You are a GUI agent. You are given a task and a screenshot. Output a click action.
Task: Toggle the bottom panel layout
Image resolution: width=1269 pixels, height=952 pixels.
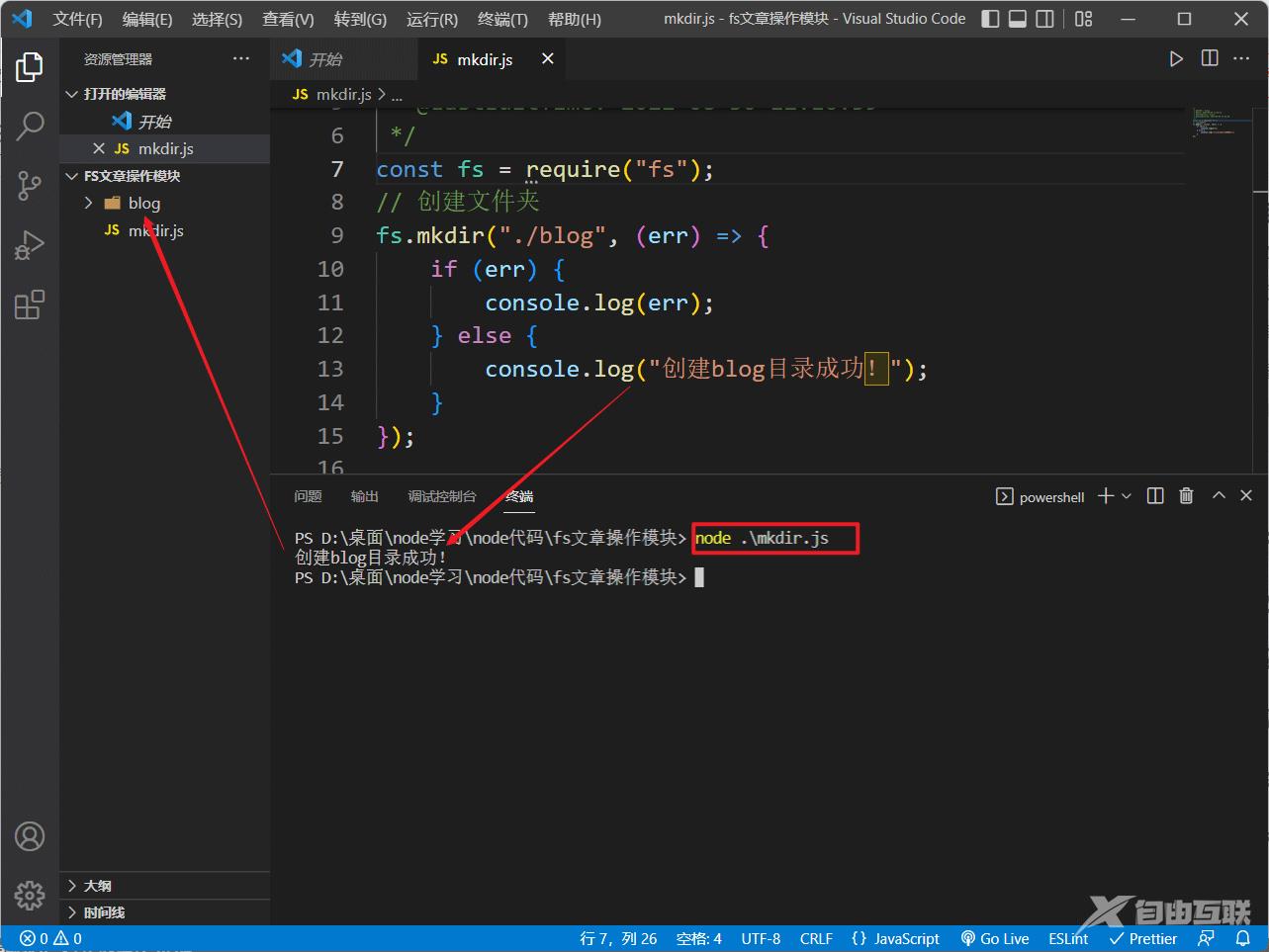tap(1018, 19)
